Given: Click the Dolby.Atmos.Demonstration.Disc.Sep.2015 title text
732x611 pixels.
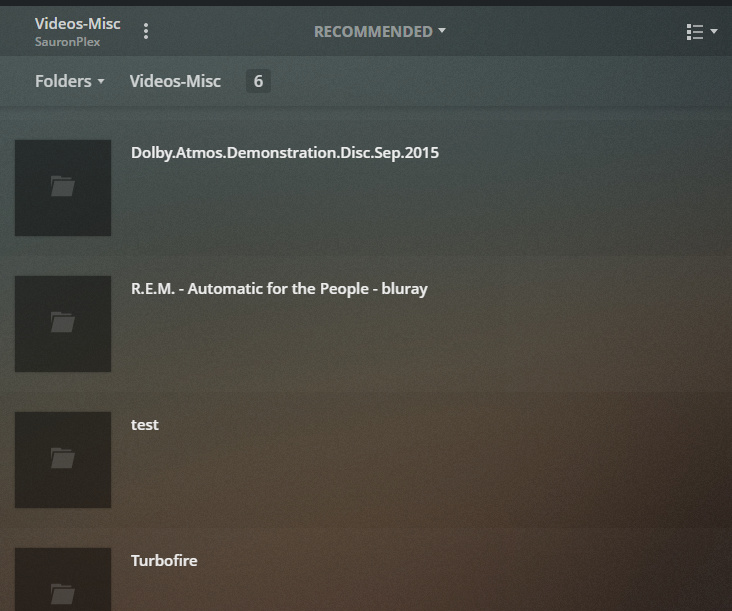Looking at the screenshot, I should tap(285, 153).
